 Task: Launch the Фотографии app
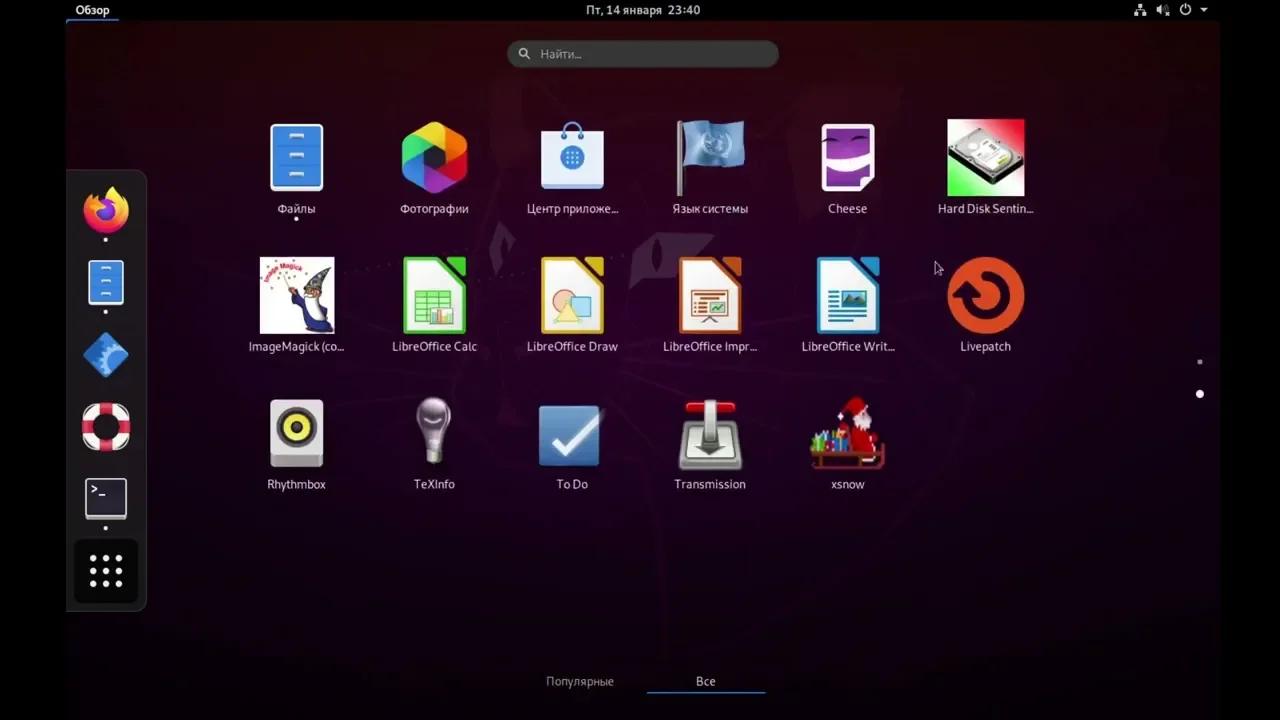point(434,157)
